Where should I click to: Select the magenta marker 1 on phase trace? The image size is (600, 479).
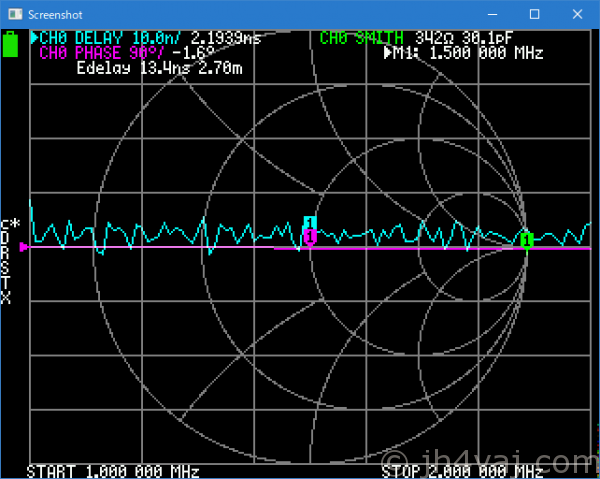click(x=310, y=237)
